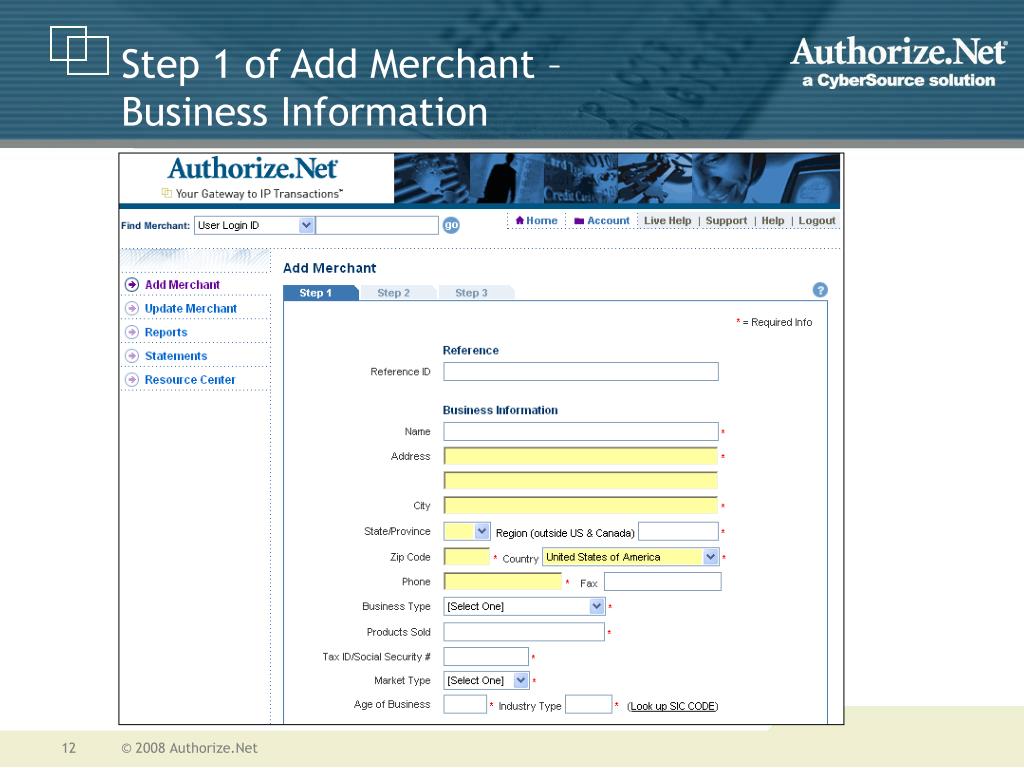Focus the Phone field
Screen dimensions: 1024x768
click(503, 581)
